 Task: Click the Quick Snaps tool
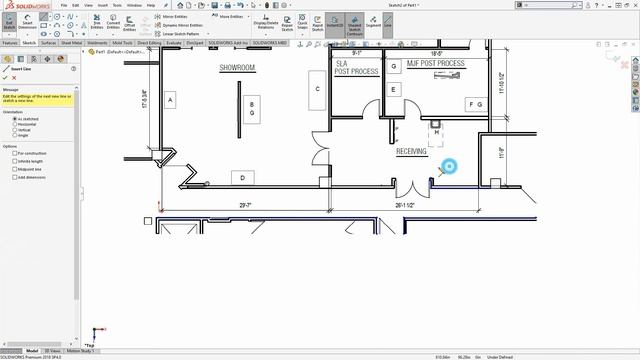click(302, 22)
